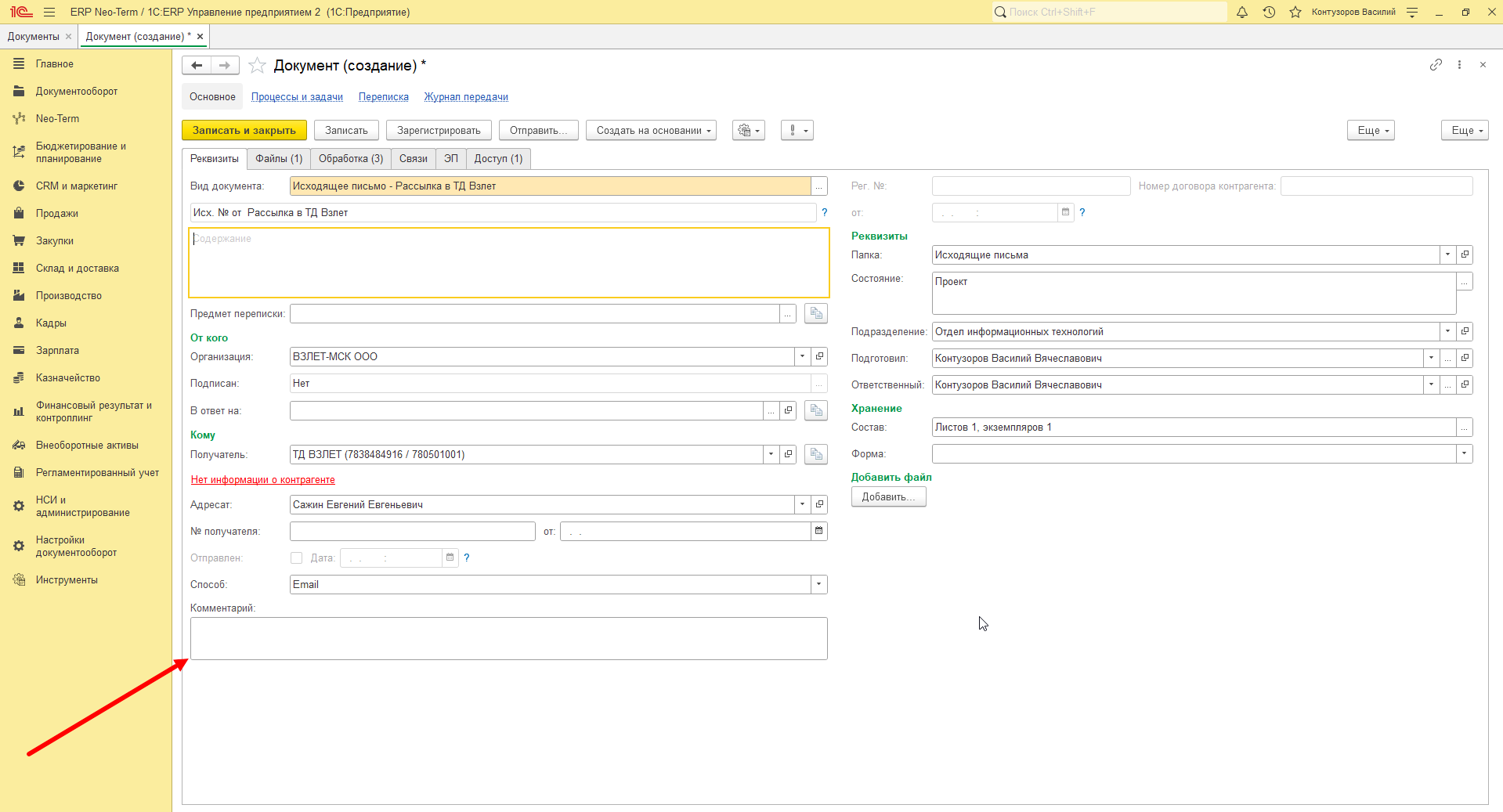Toggle the Отправлен checkbox

tap(296, 558)
